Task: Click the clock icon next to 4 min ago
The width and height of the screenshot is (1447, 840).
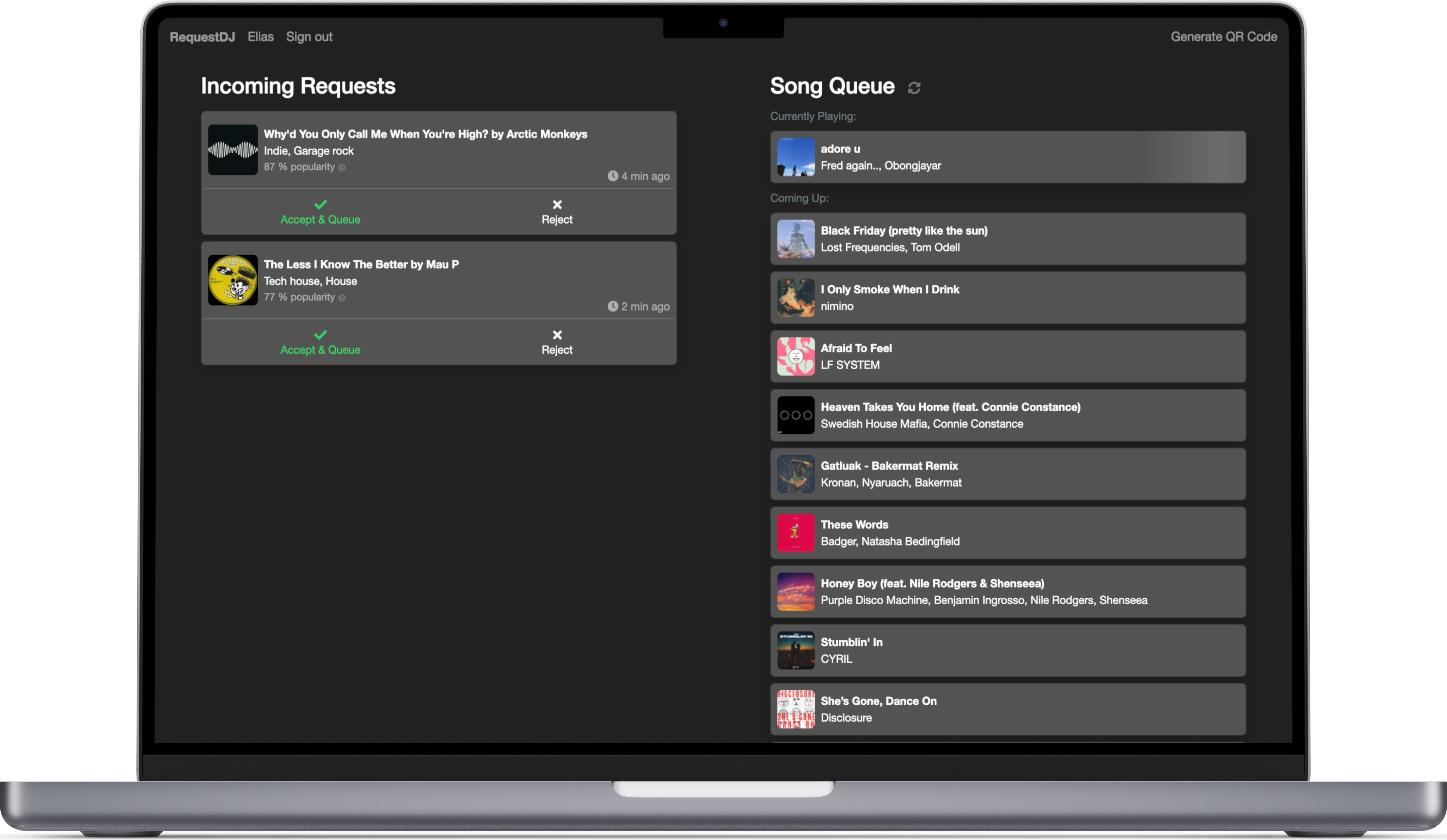Action: pyautogui.click(x=613, y=176)
